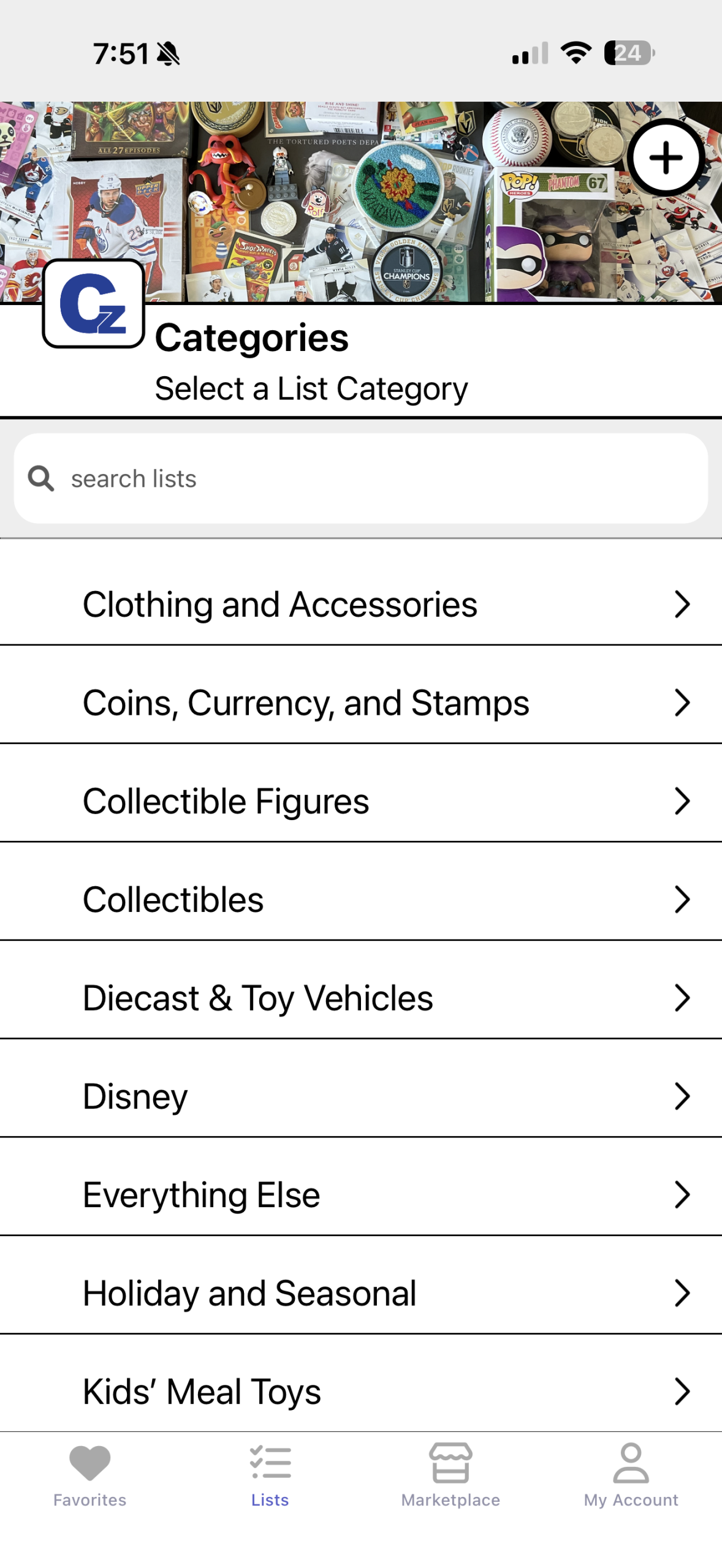Viewport: 722px width, 1568px height.
Task: Open the My Account person icon
Action: point(631,1461)
